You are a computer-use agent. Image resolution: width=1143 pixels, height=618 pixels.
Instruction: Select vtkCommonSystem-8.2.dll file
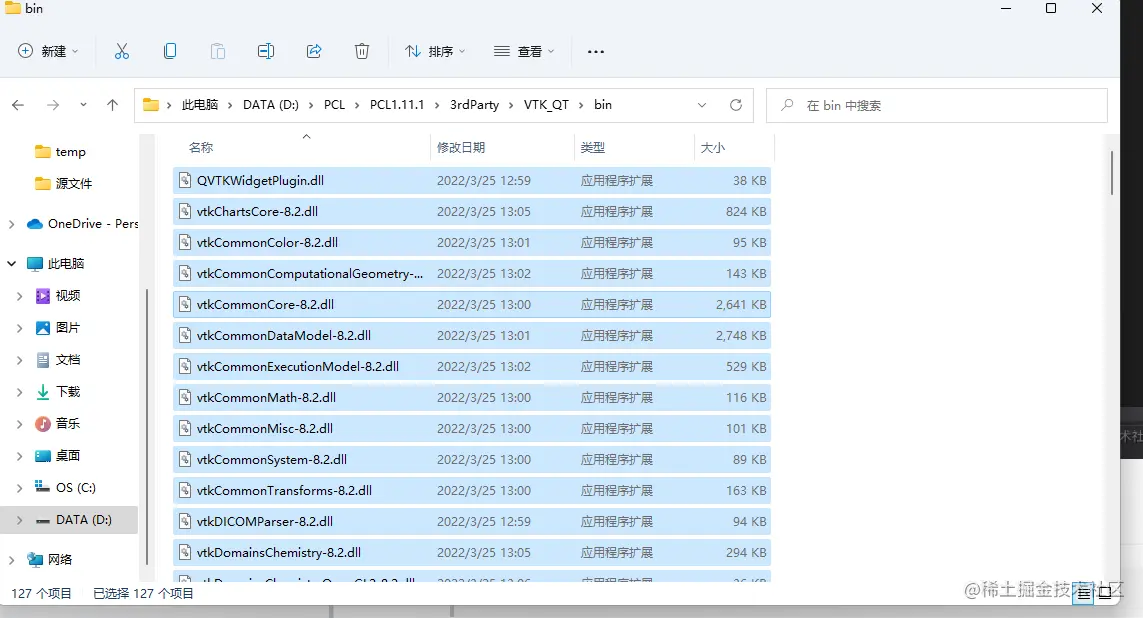tap(472, 459)
